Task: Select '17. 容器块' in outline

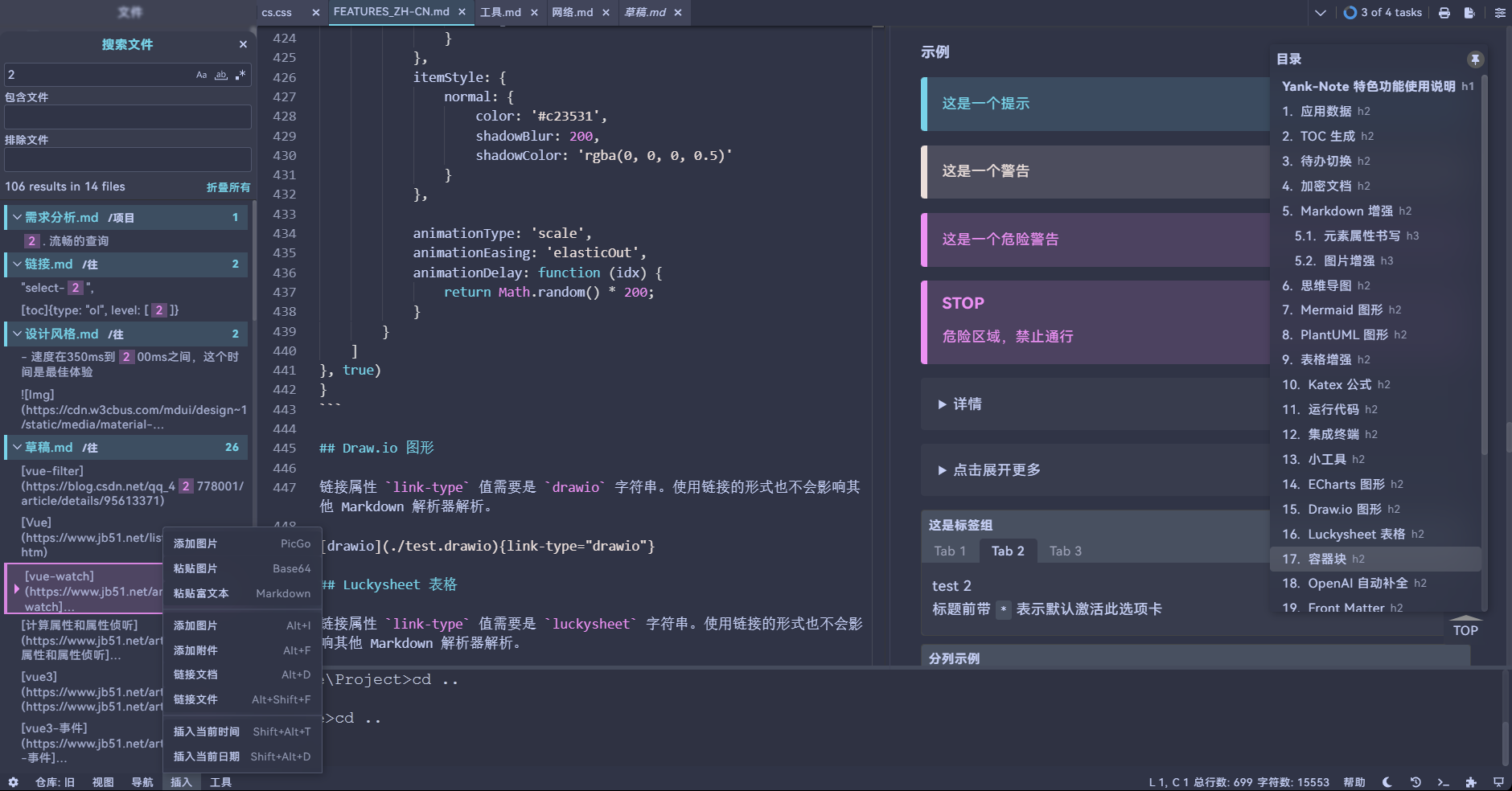Action: 1376,559
